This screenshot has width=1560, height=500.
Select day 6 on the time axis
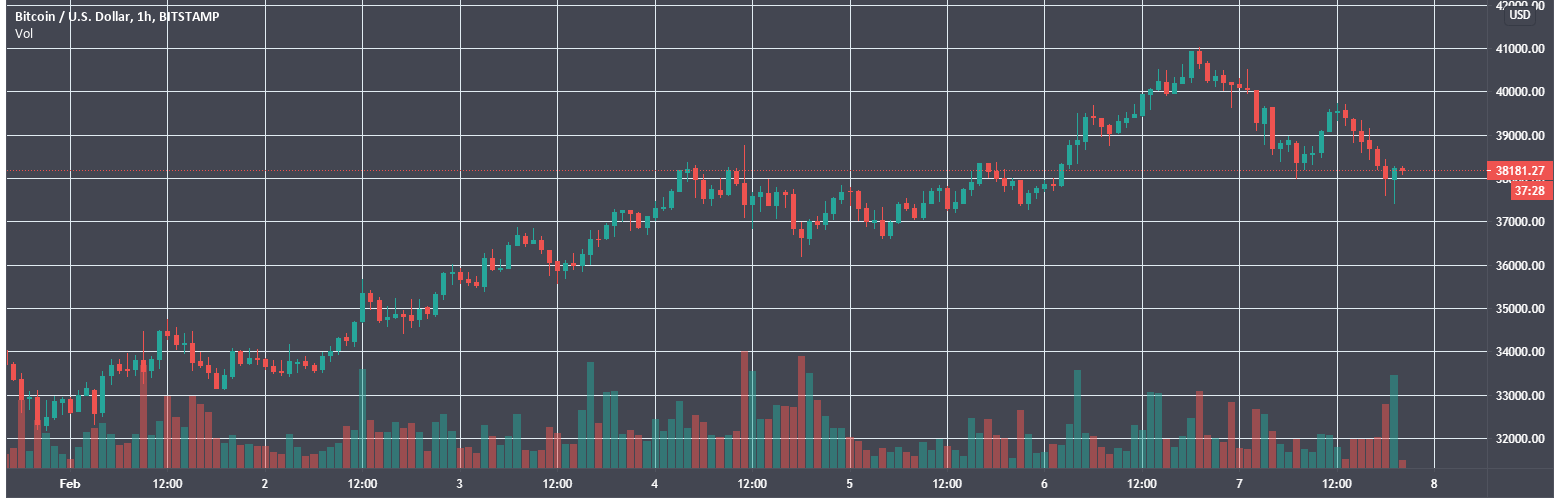(1044, 484)
